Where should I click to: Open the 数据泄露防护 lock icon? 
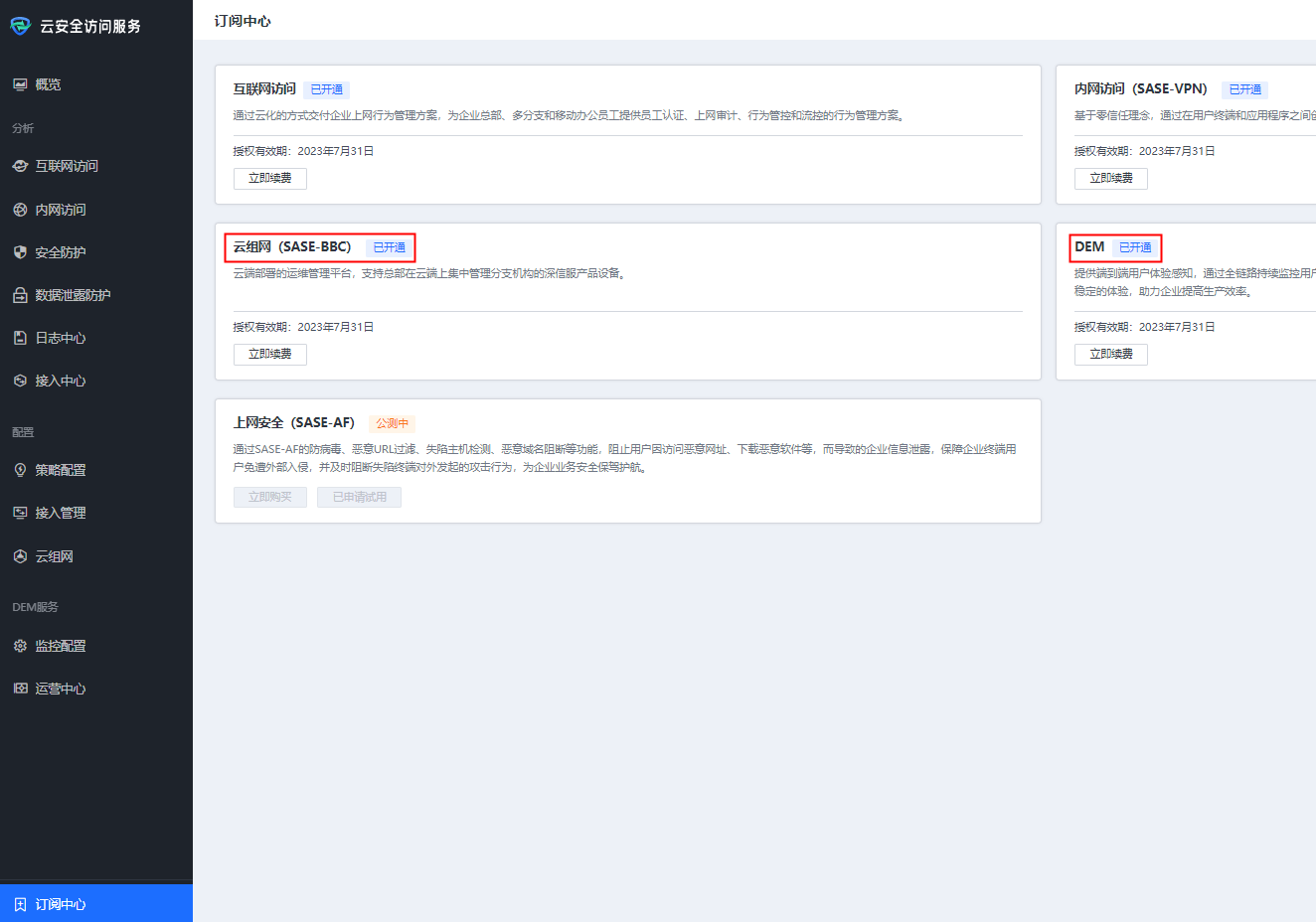coord(19,294)
